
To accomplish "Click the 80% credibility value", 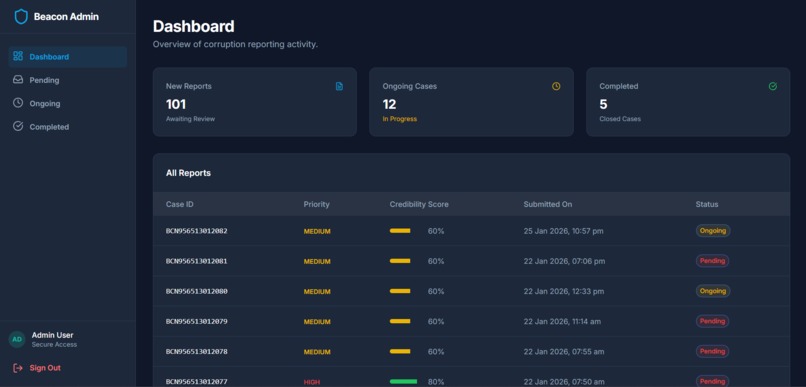I will point(436,382).
